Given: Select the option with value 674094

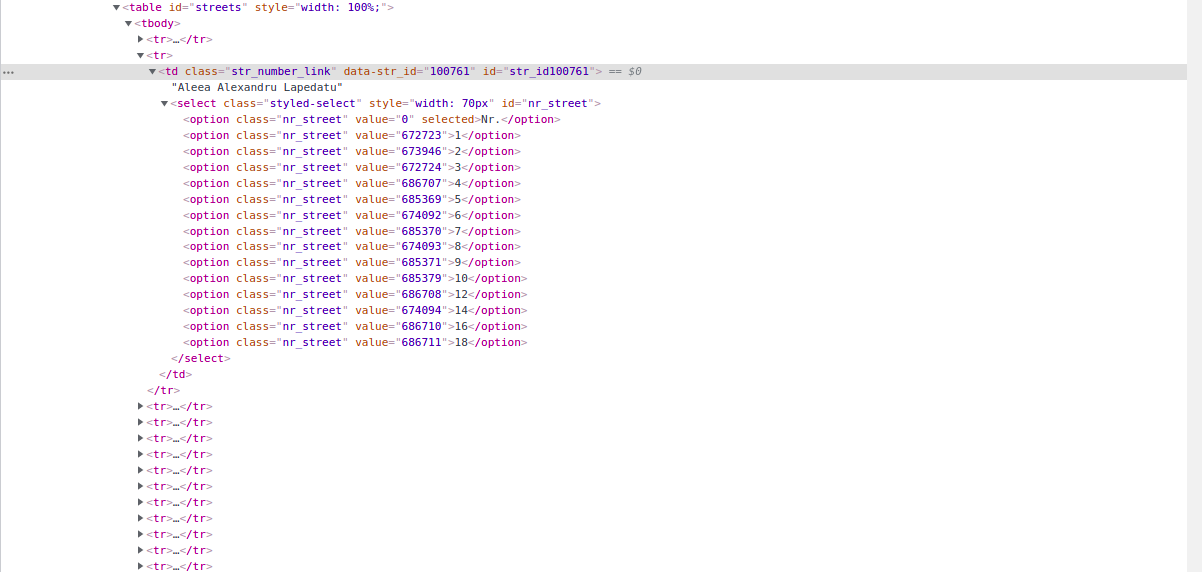Looking at the screenshot, I should coord(355,310).
